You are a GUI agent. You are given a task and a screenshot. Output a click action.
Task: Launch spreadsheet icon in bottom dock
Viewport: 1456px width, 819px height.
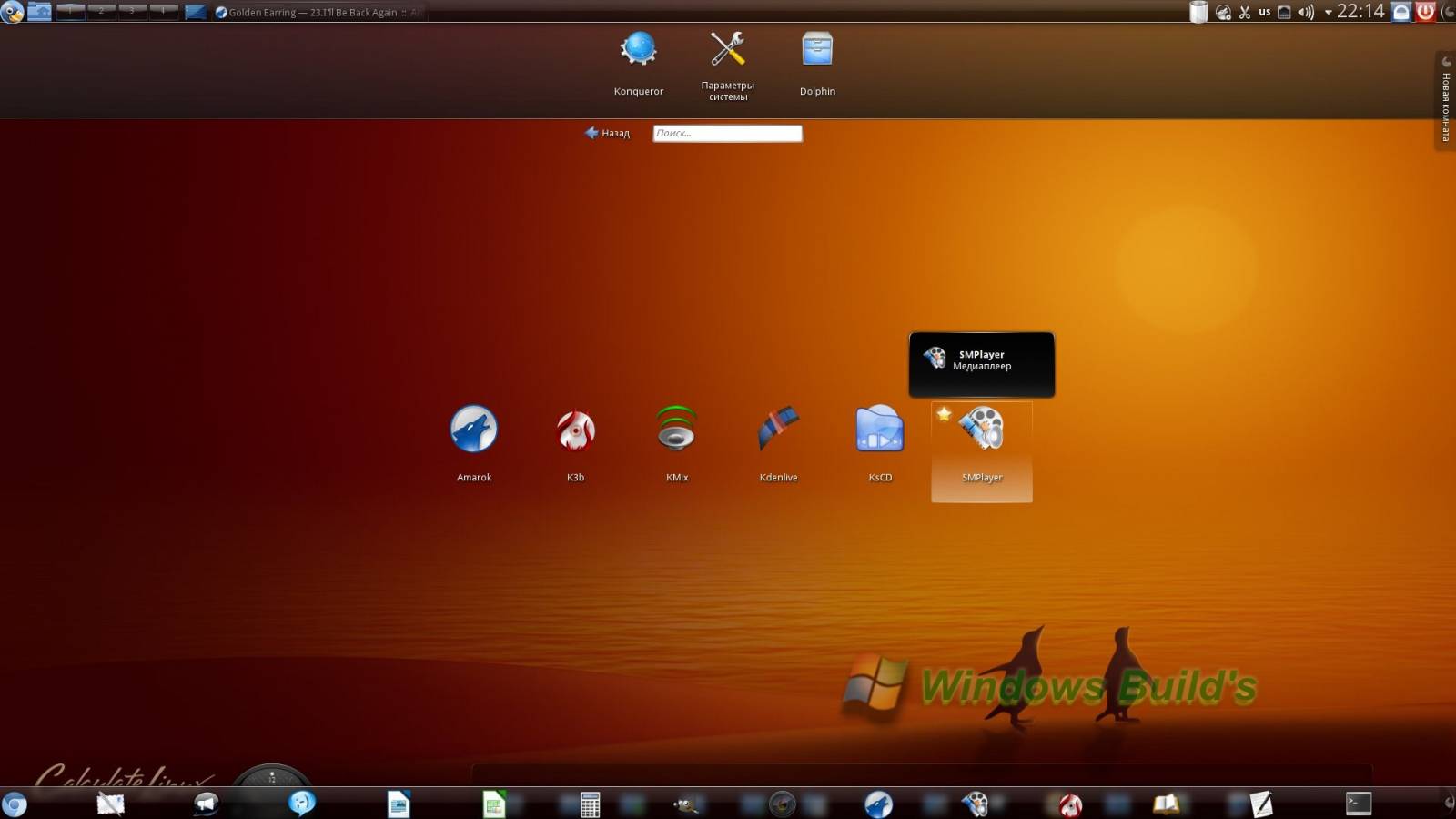pyautogui.click(x=494, y=804)
